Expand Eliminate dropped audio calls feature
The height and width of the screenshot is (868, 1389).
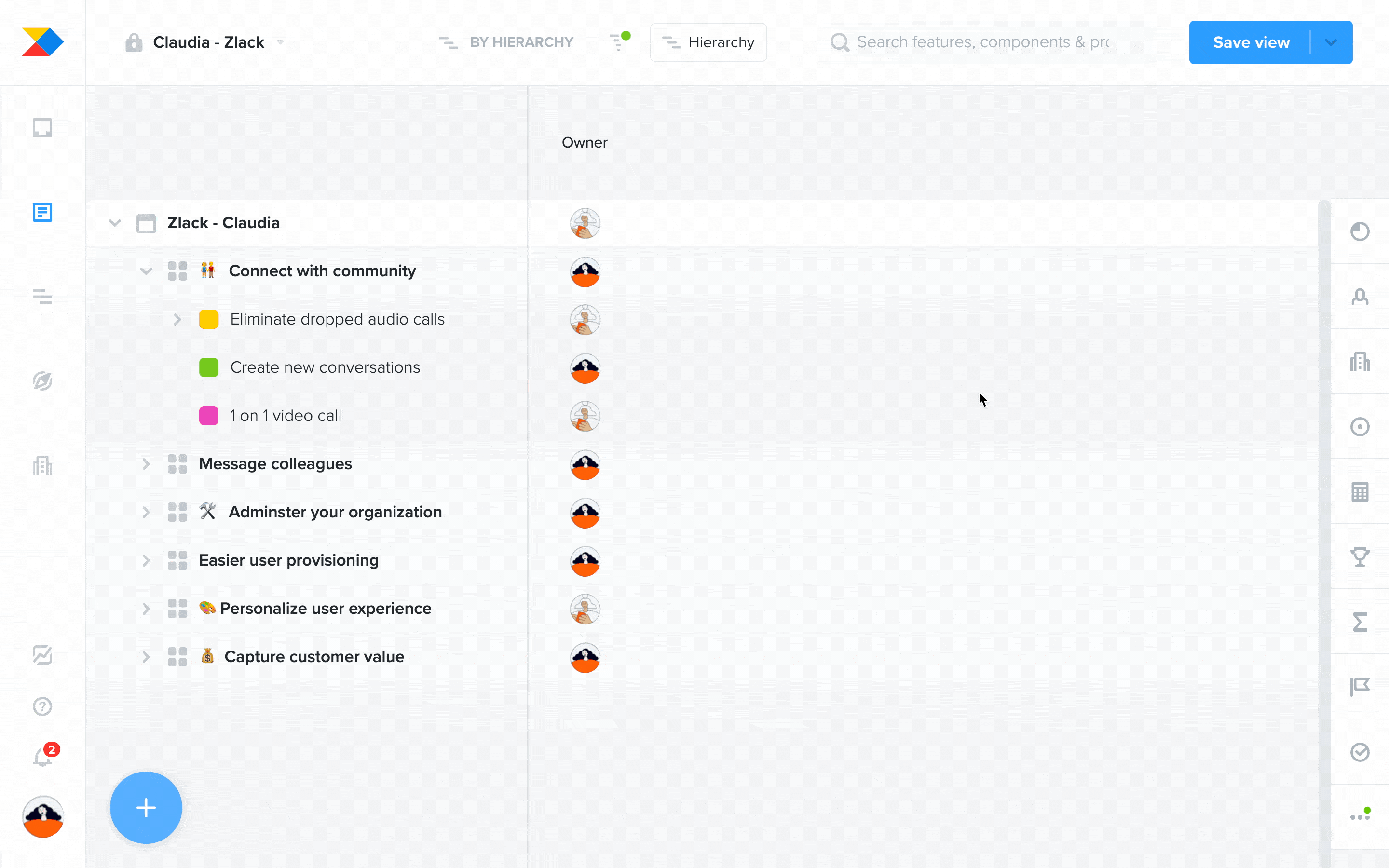[x=177, y=319]
